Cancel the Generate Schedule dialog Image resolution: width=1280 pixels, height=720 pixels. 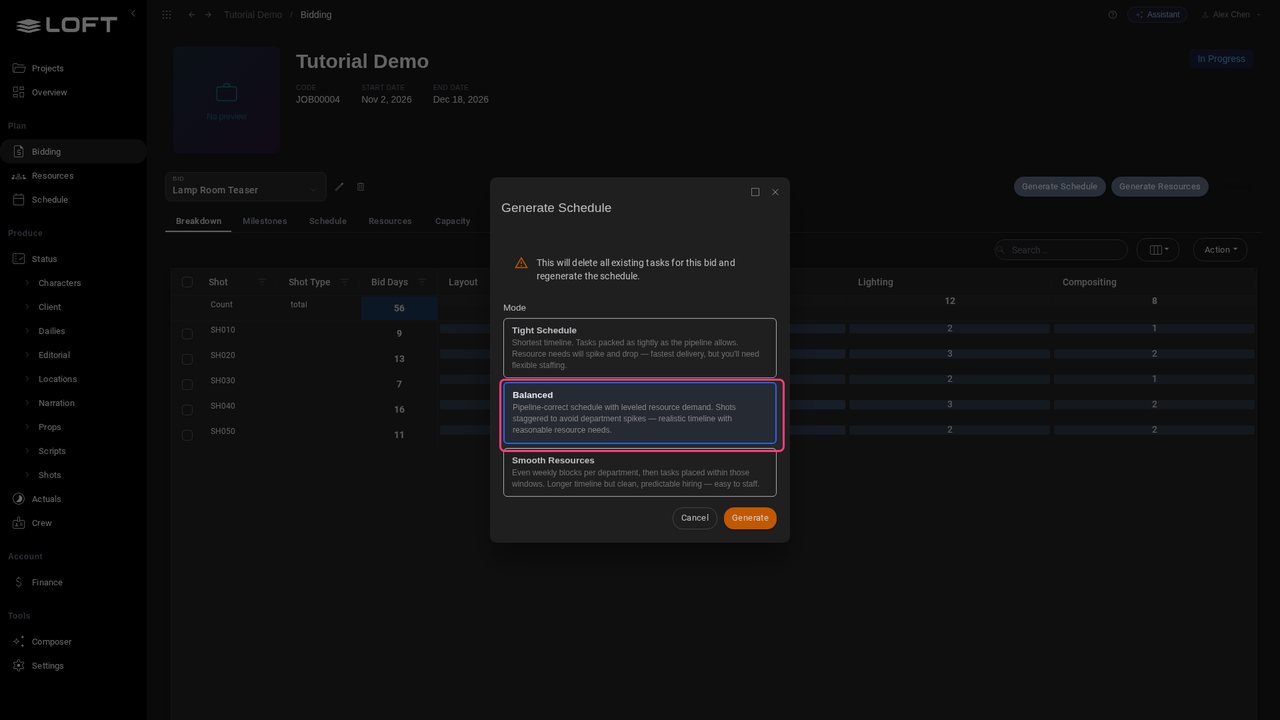695,518
